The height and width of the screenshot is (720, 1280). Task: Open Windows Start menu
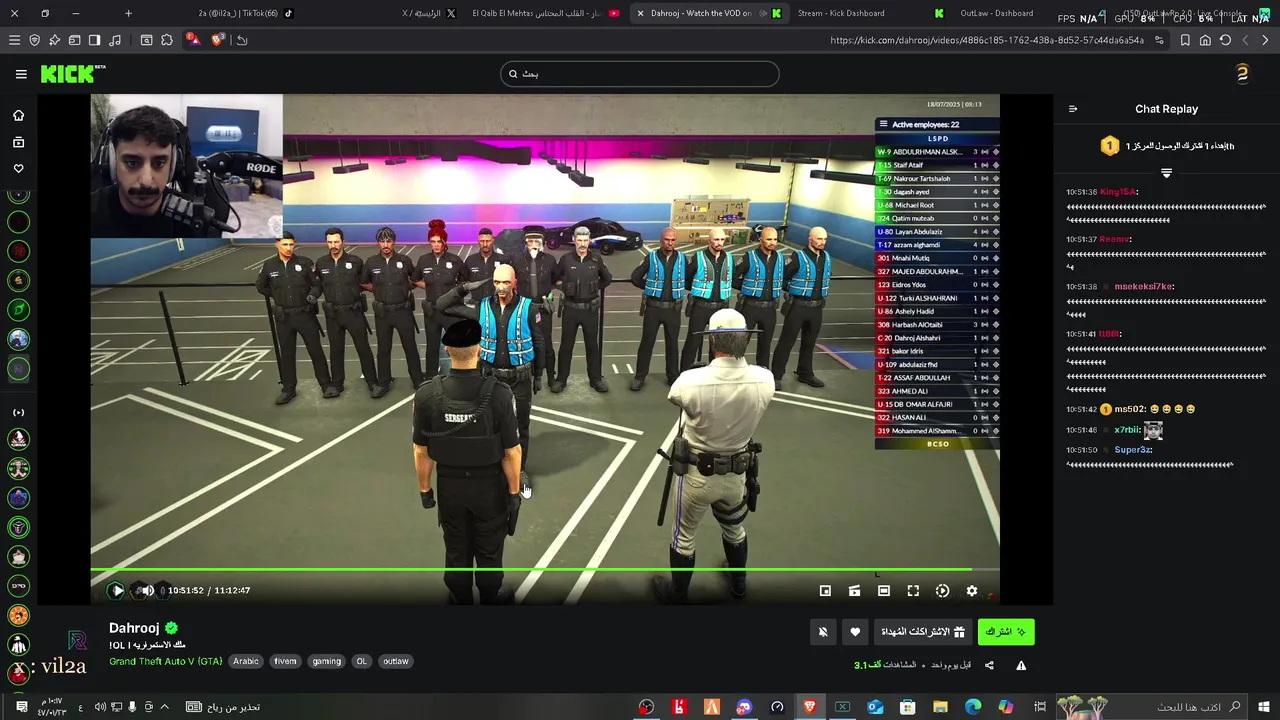pos(1264,707)
